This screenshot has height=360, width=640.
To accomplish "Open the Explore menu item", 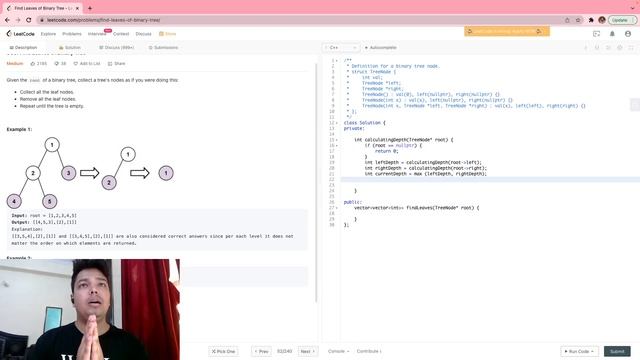I will (x=48, y=34).
